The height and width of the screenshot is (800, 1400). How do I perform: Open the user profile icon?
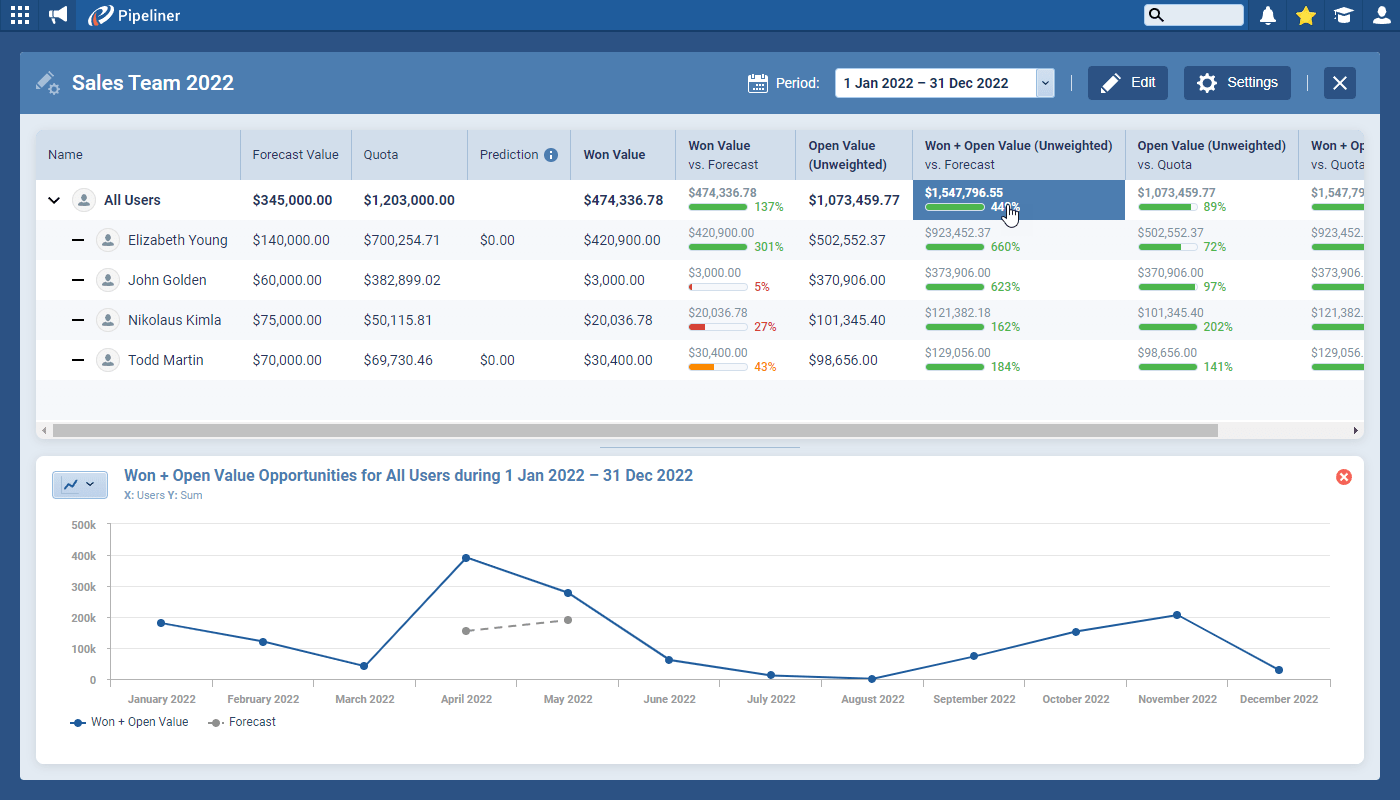1381,15
